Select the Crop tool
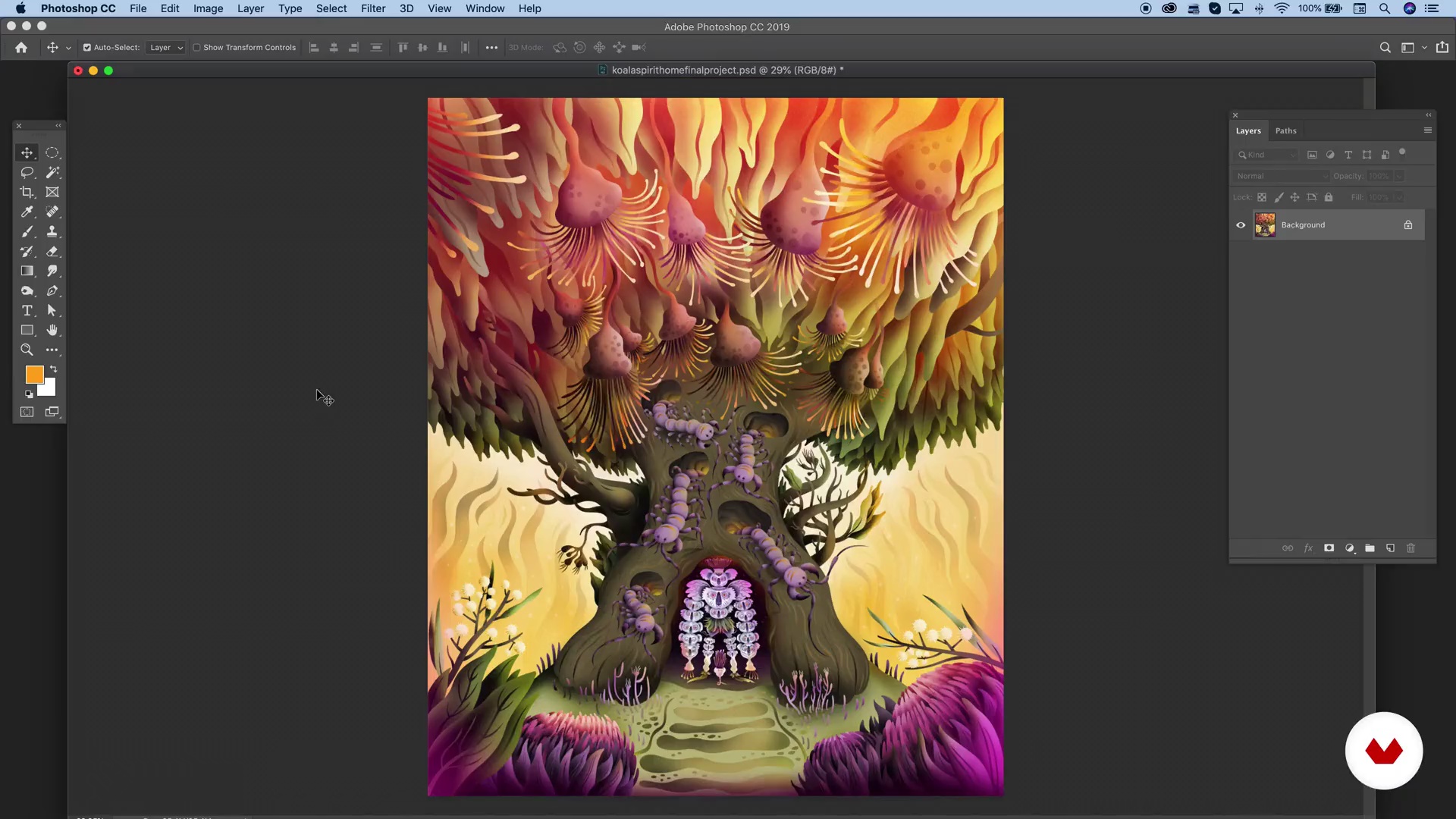The width and height of the screenshot is (1456, 819). [x=27, y=192]
